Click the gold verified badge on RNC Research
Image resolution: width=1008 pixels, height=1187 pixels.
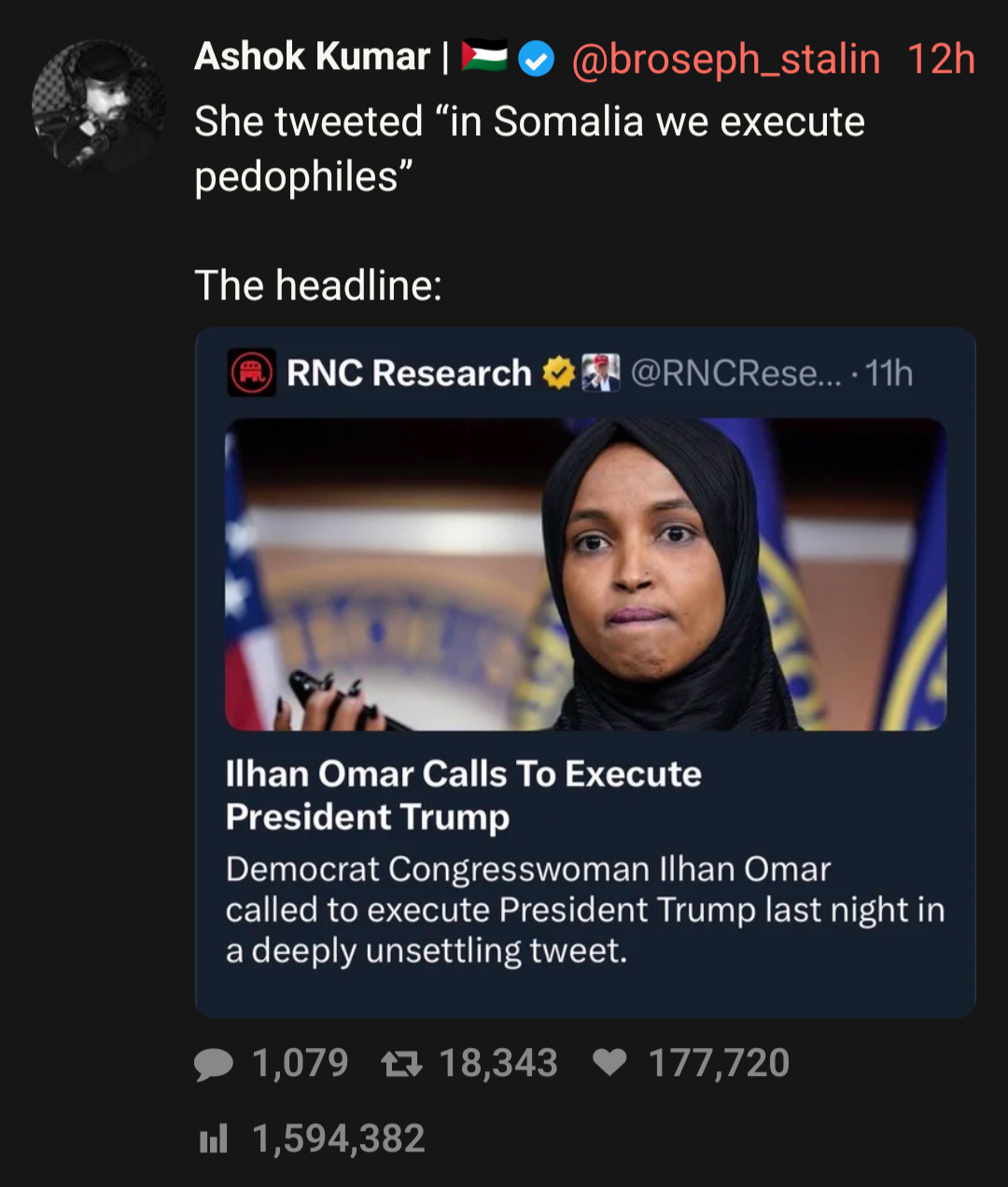coord(558,373)
